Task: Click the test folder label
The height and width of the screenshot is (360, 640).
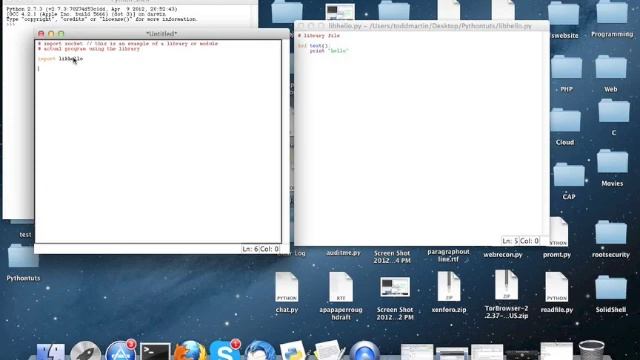Action: tap(25, 235)
